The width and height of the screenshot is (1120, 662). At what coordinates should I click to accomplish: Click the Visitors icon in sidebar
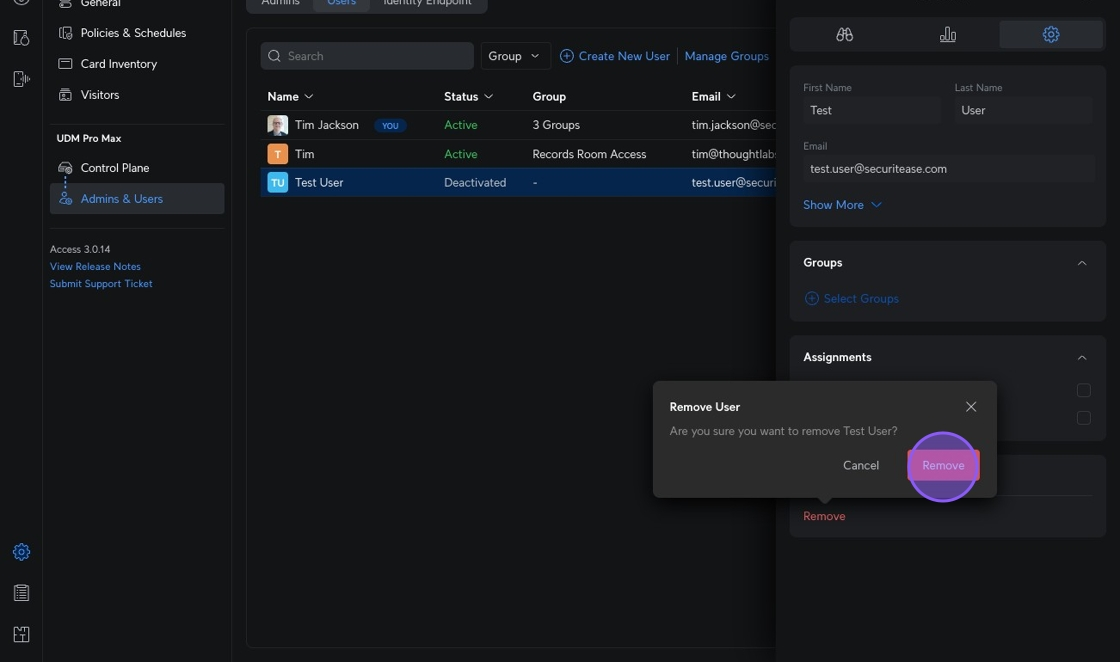click(65, 95)
